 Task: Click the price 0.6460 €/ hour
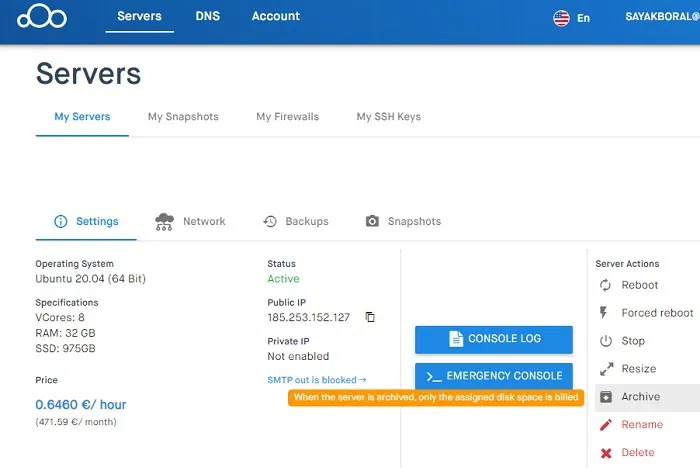81,404
